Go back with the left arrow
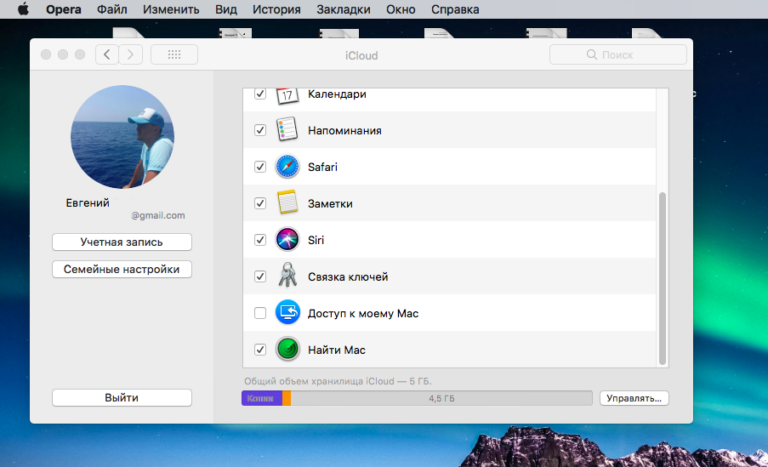 coord(107,54)
